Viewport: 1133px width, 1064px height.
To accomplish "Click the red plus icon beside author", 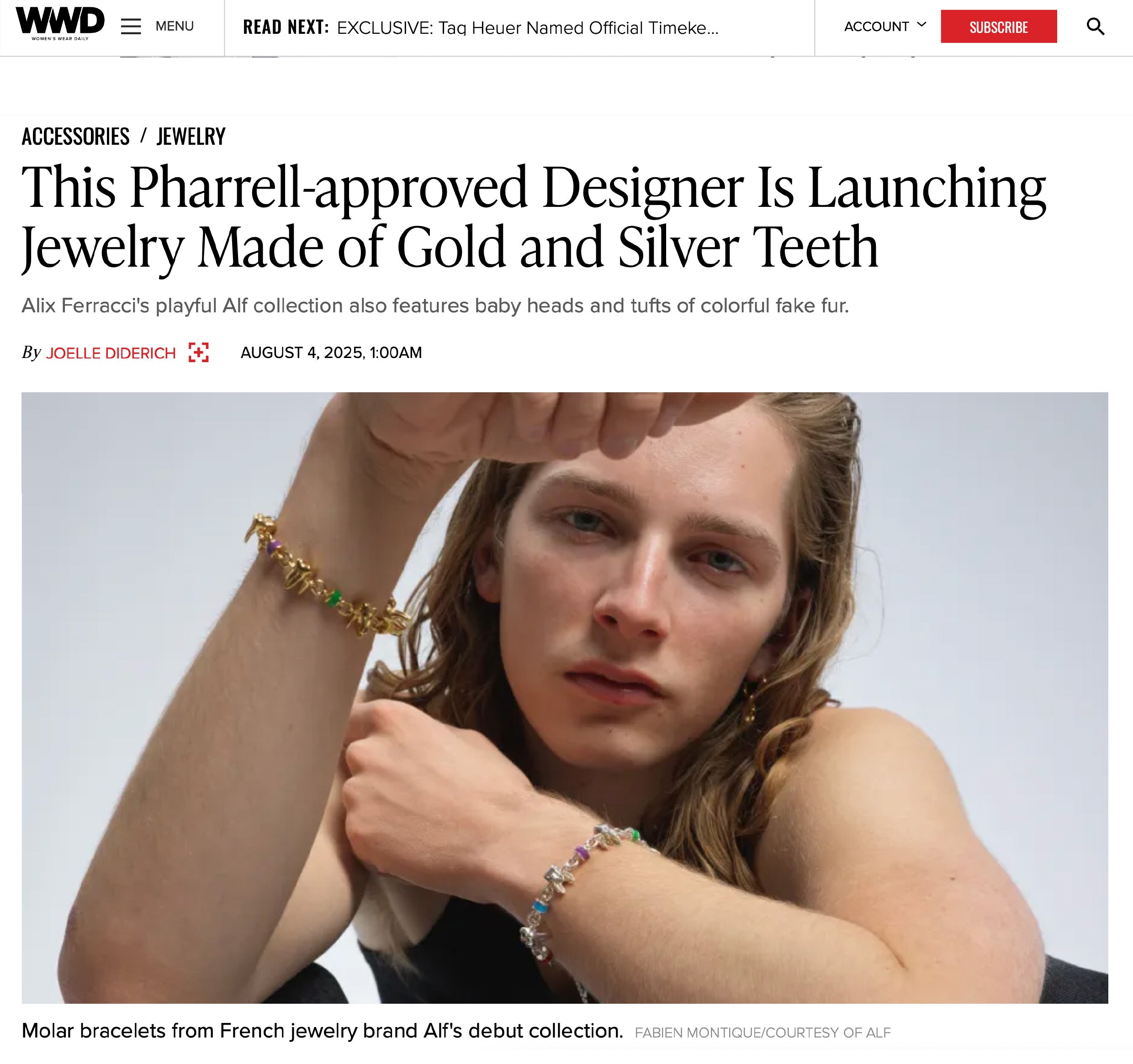I will click(198, 353).
